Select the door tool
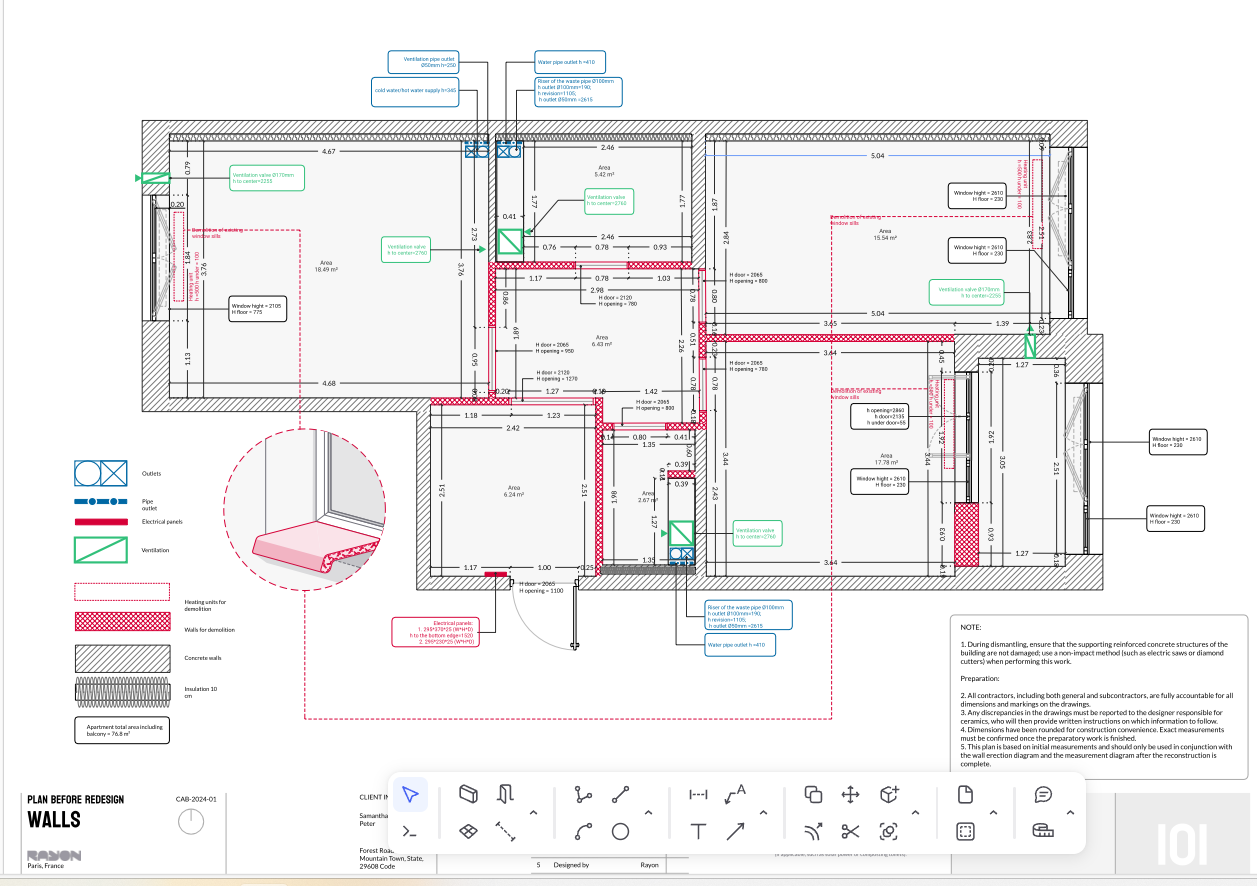 tap(505, 795)
